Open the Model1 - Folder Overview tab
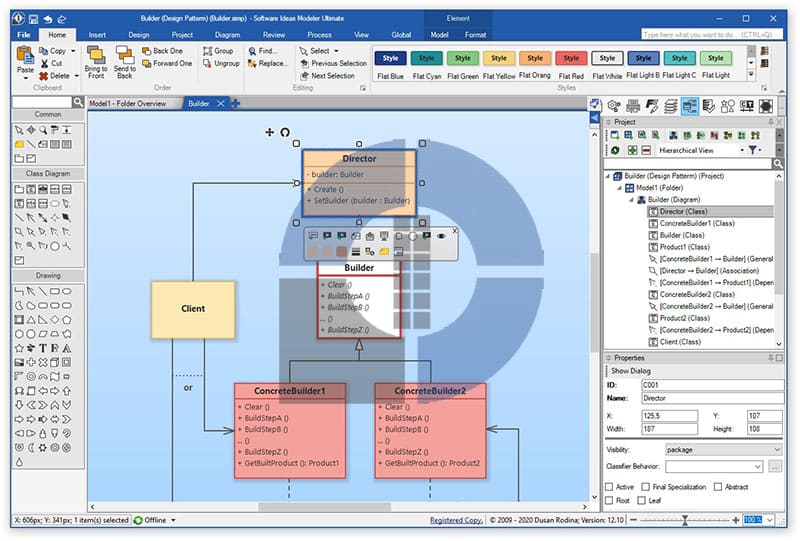Viewport: 800px width, 541px height. pyautogui.click(x=128, y=104)
